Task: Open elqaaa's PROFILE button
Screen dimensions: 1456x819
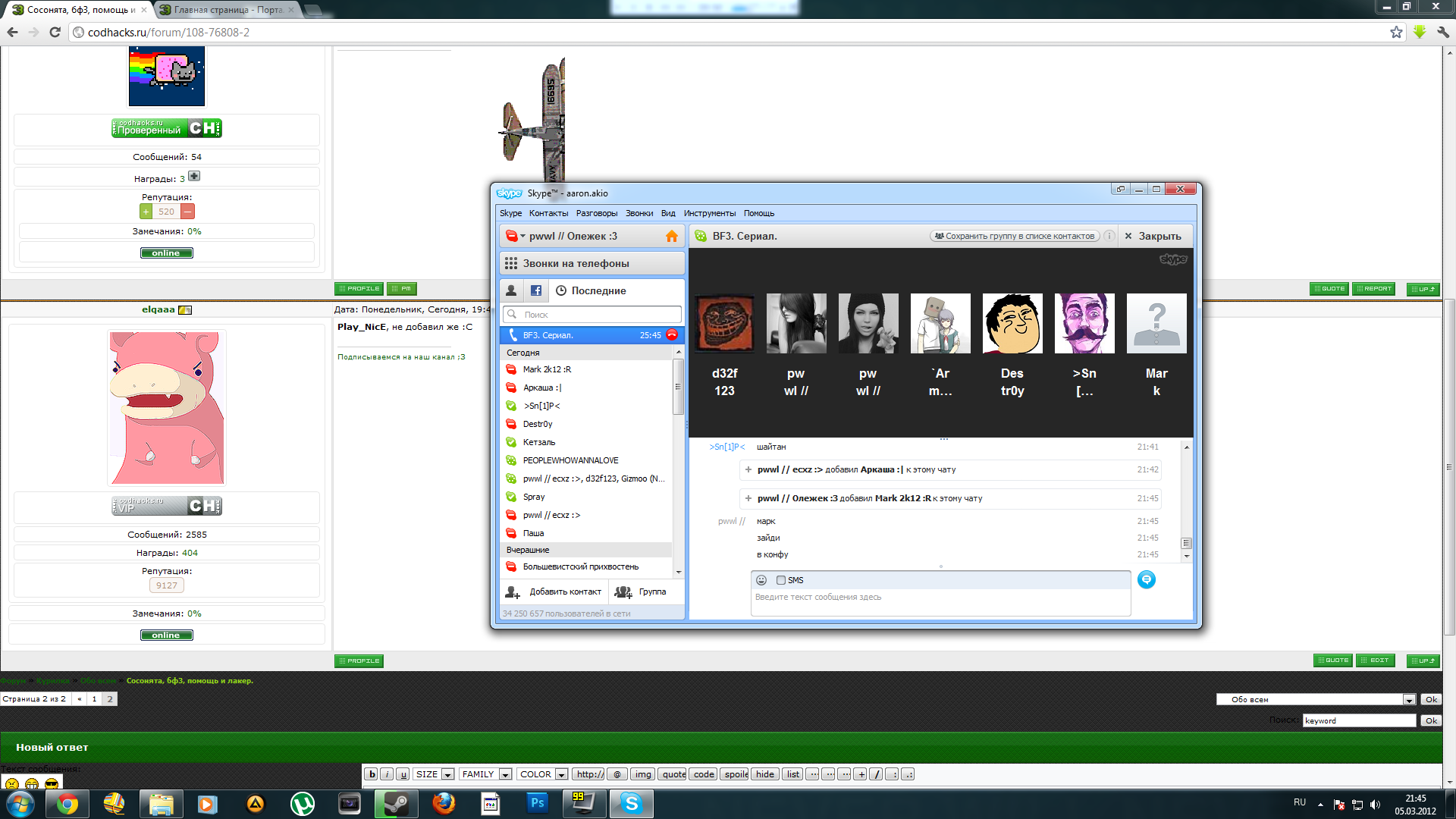Action: [x=359, y=661]
